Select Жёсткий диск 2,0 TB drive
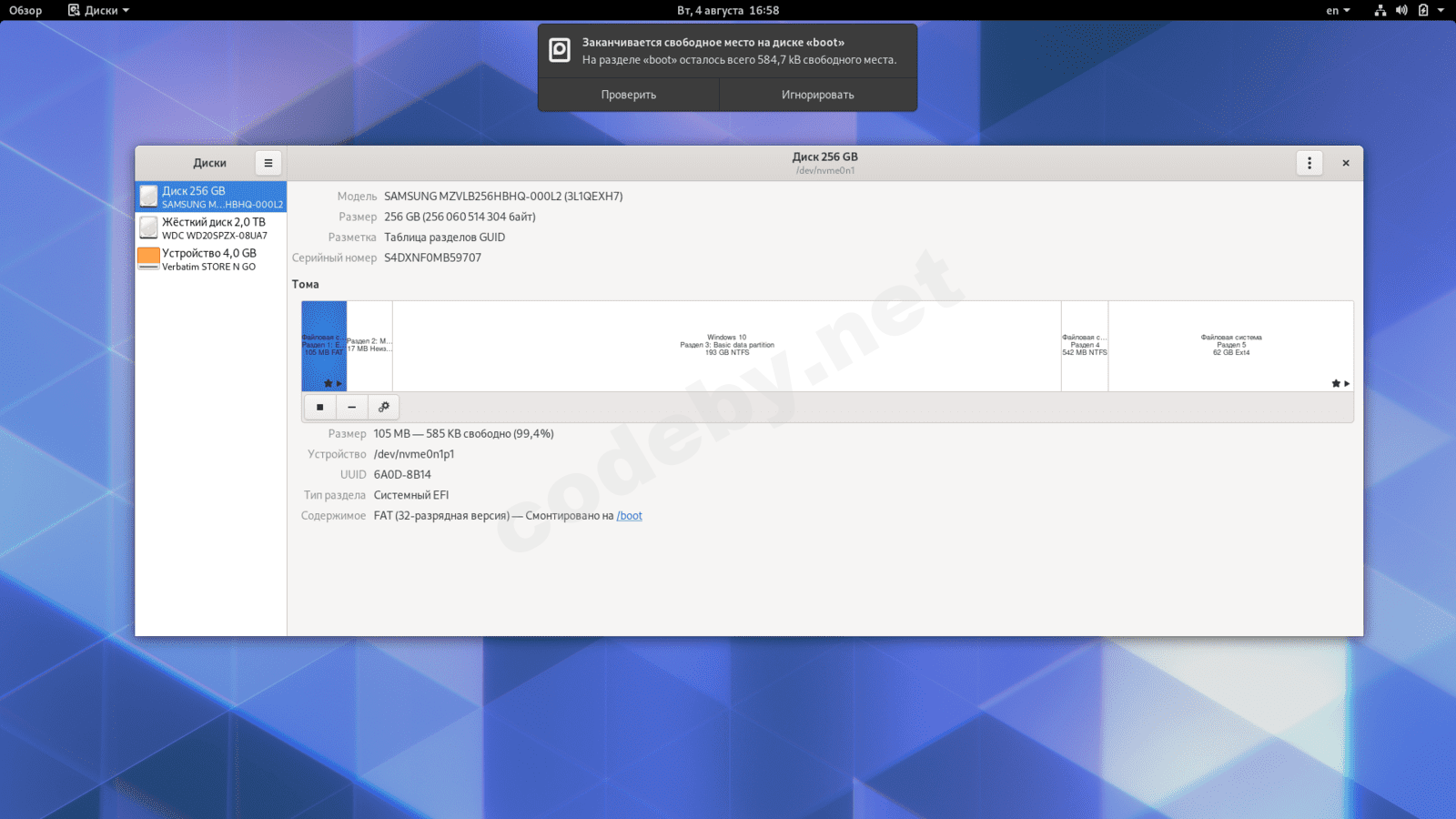This screenshot has width=1456, height=819. coord(211,227)
